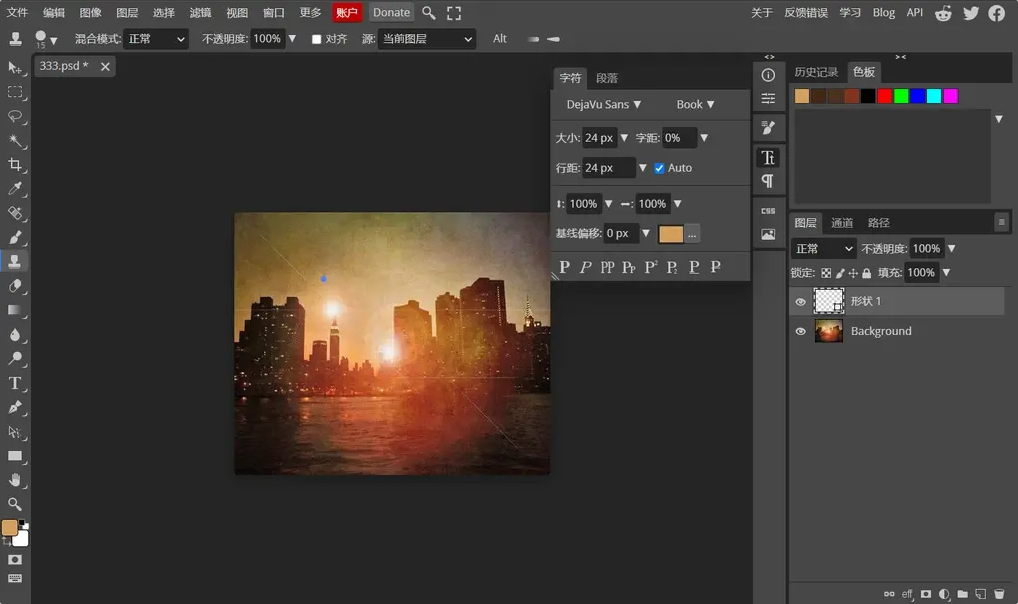
Task: Select the Rectangle Select tool
Action: click(x=14, y=92)
